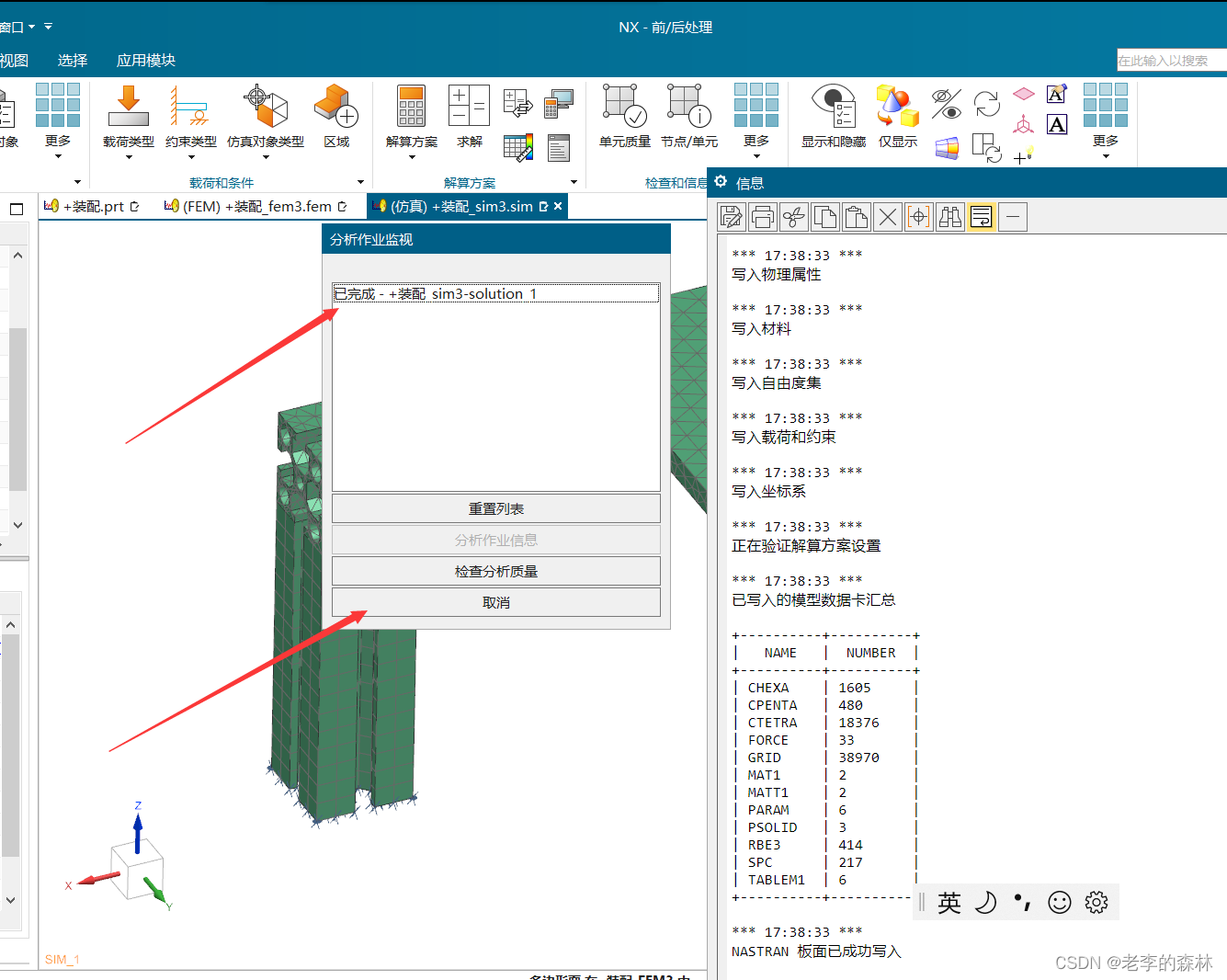Open the 信息 window gear settings
Viewport: 1227px width, 980px height.
tap(721, 182)
